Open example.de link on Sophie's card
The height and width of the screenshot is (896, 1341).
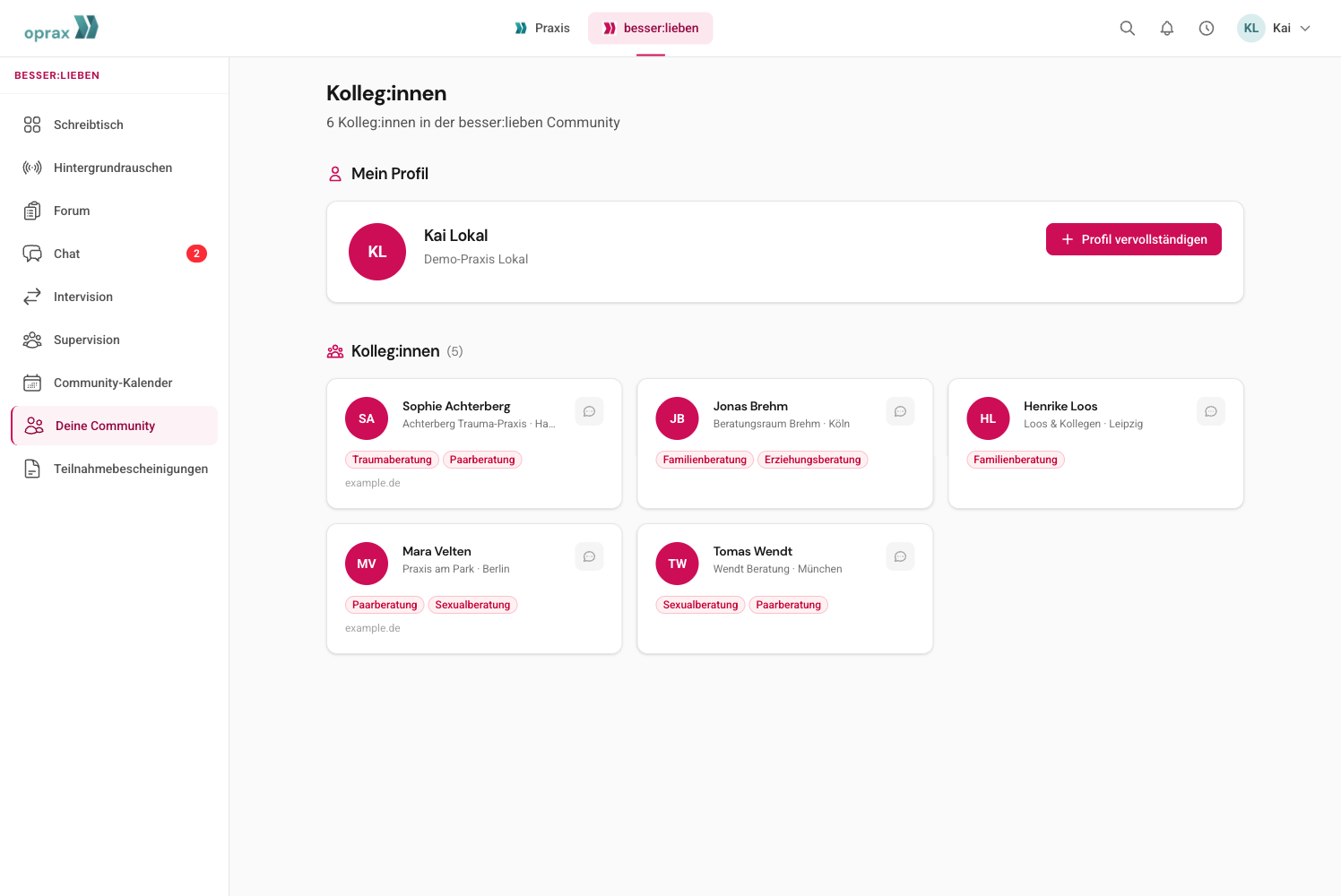tap(373, 483)
